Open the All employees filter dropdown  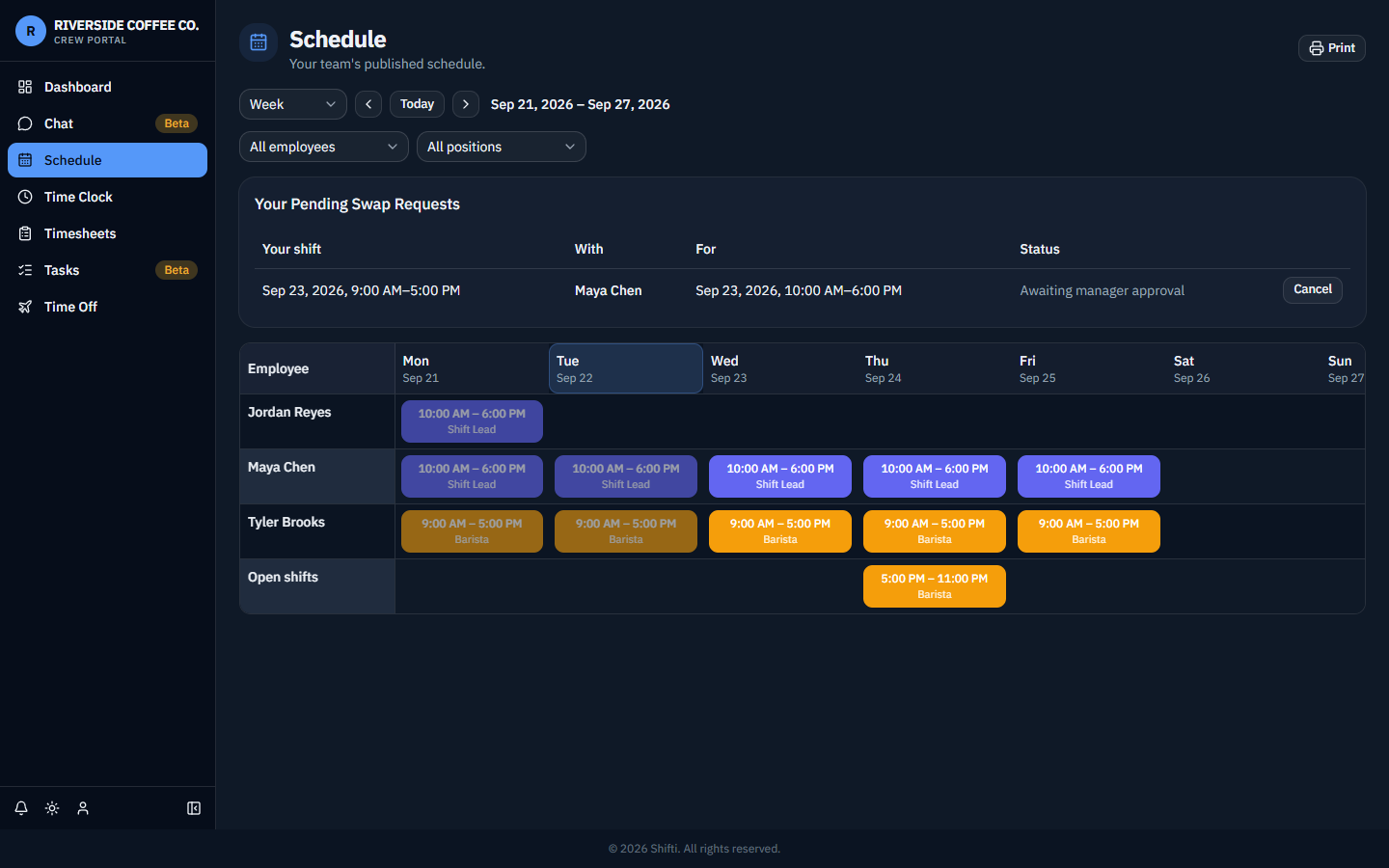pos(324,147)
